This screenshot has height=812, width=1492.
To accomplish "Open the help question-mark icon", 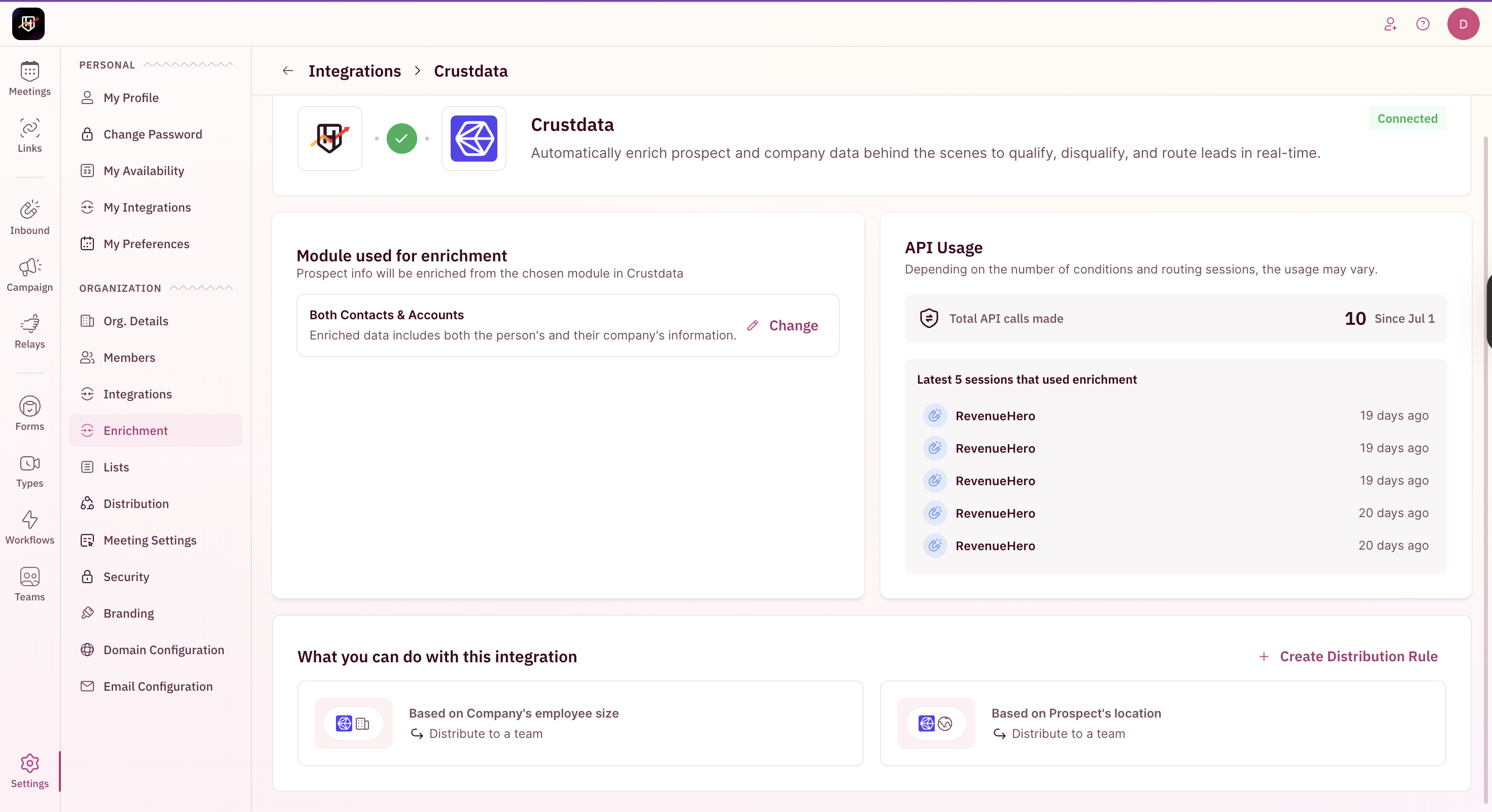I will point(1422,24).
